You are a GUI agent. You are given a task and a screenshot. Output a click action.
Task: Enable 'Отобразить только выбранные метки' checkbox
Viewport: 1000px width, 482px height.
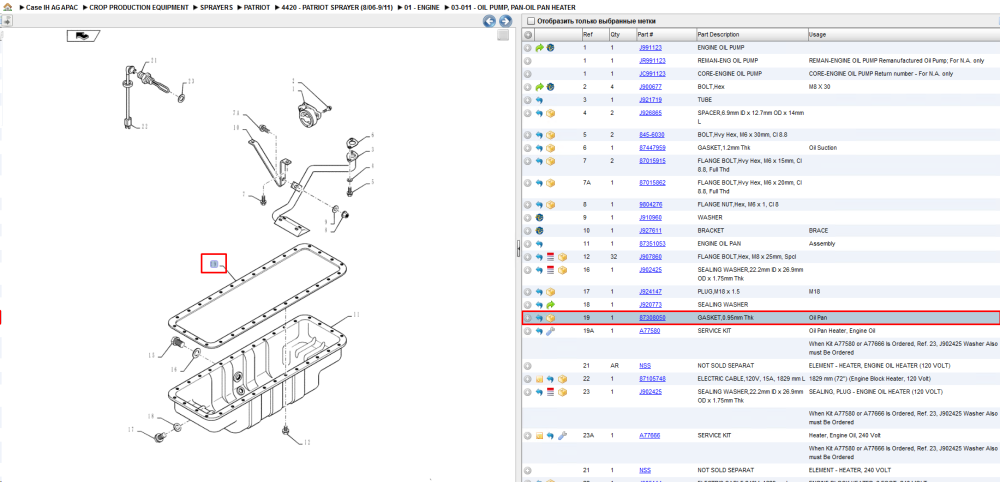click(529, 21)
